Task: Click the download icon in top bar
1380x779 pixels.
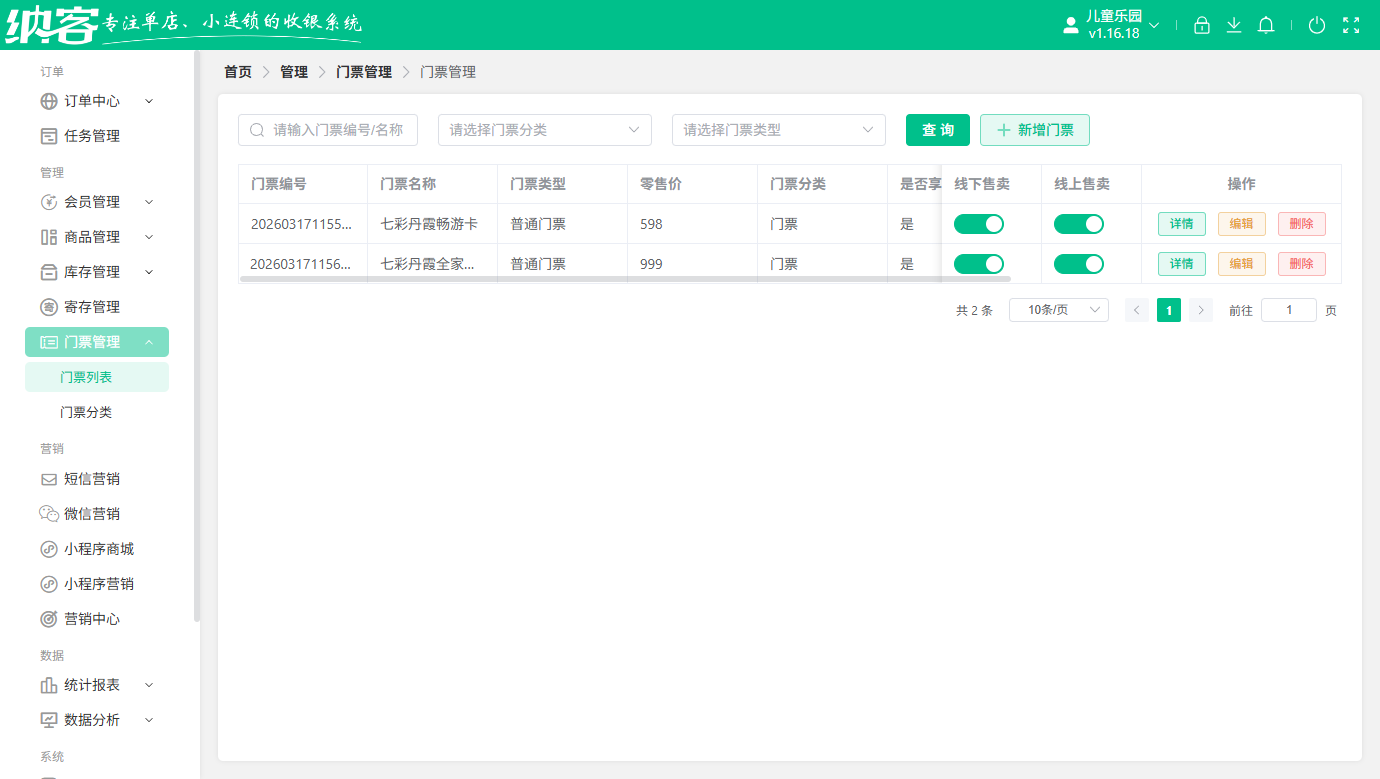Action: [x=1234, y=25]
